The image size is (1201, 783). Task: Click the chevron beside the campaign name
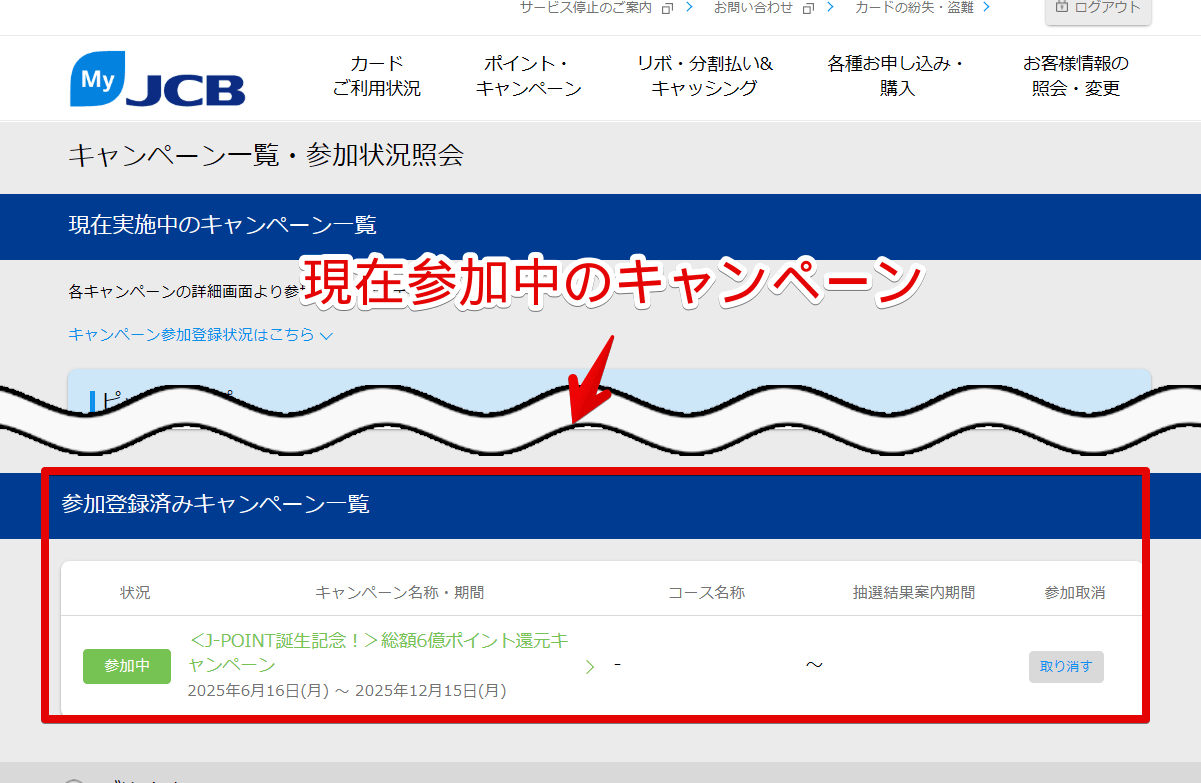pyautogui.click(x=590, y=667)
